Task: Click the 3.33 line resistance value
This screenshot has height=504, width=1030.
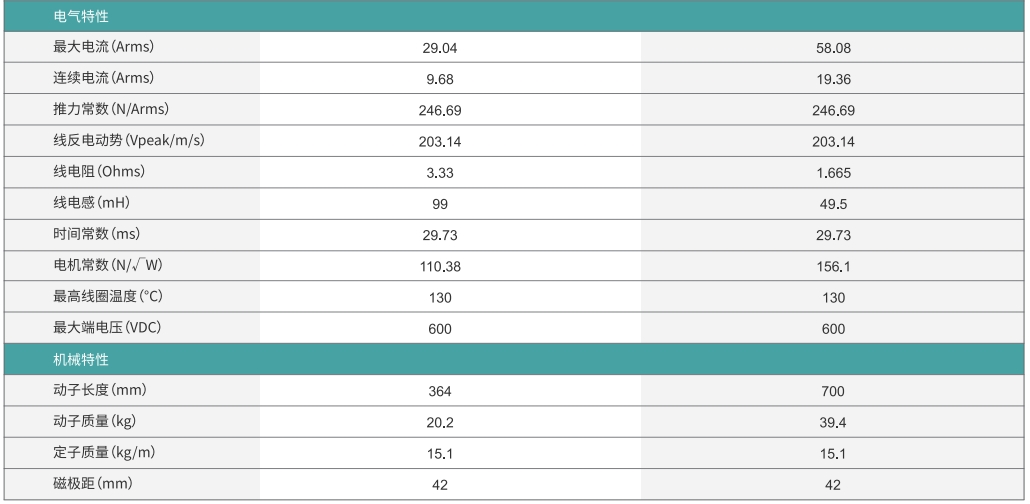Action: coord(440,173)
